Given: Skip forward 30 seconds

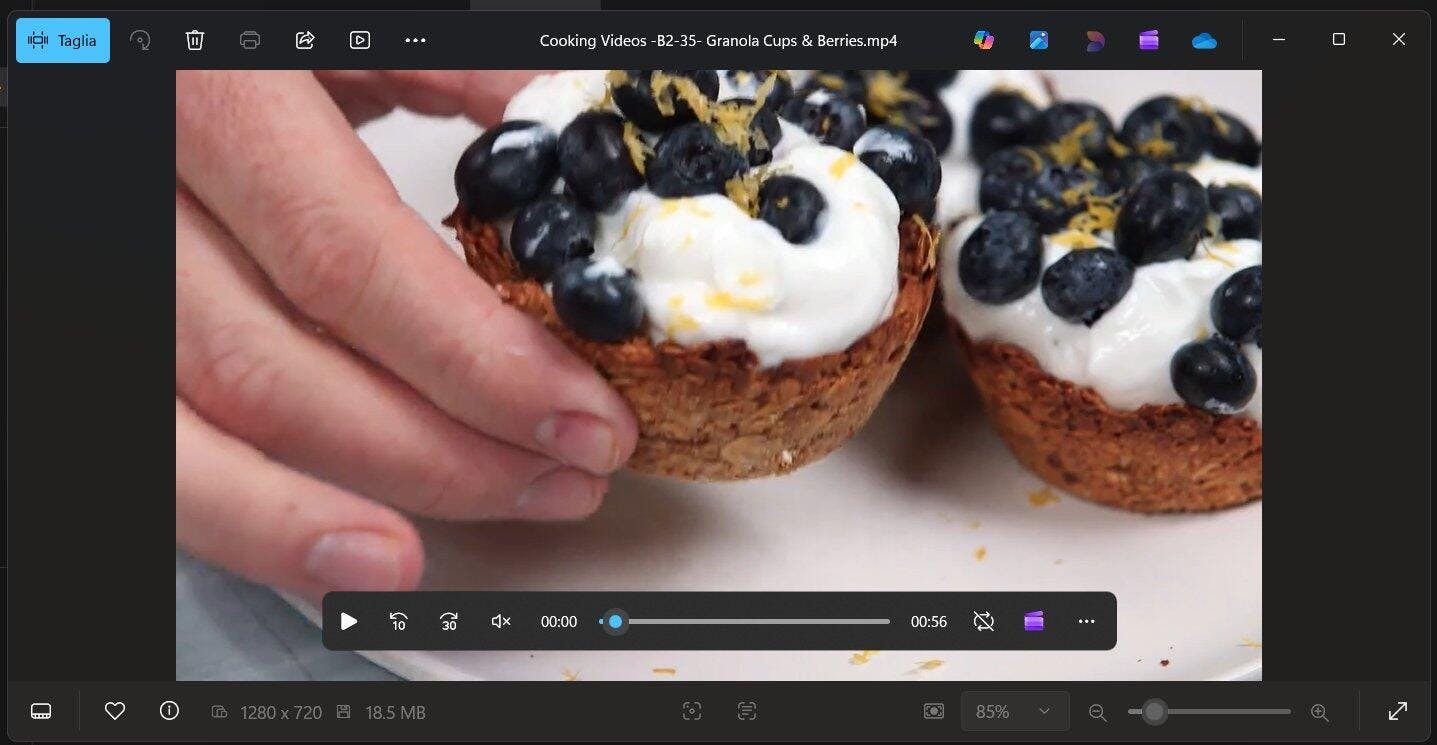Looking at the screenshot, I should (449, 621).
